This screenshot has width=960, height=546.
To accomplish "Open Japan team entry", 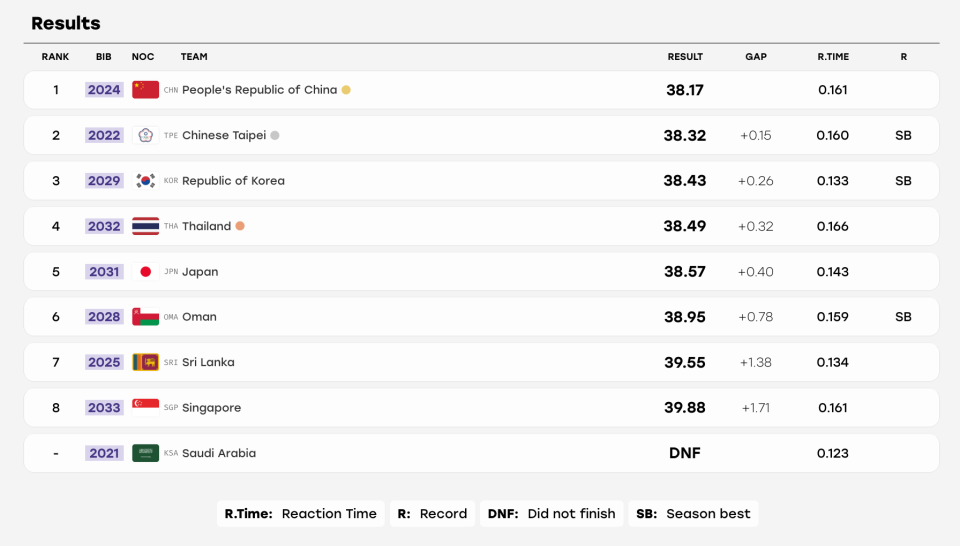I will point(200,271).
